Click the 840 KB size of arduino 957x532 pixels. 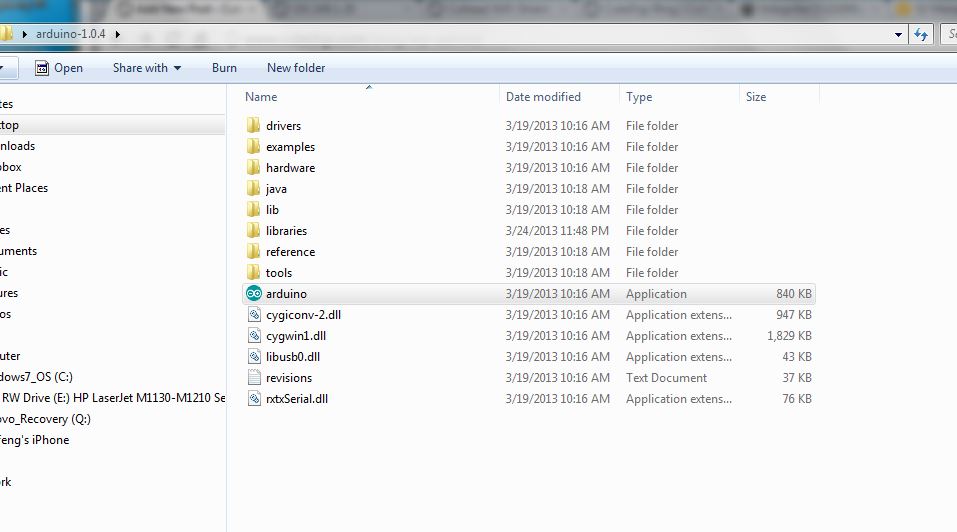click(793, 293)
